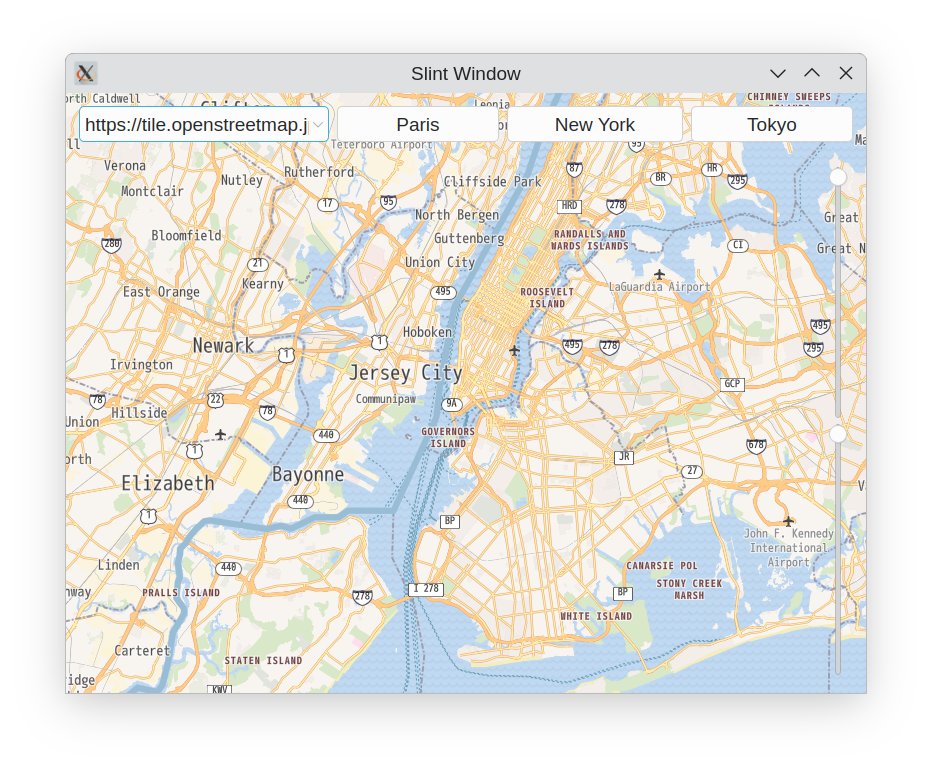This screenshot has height=771, width=932.
Task: Click the GCP highway shield
Action: tap(732, 384)
